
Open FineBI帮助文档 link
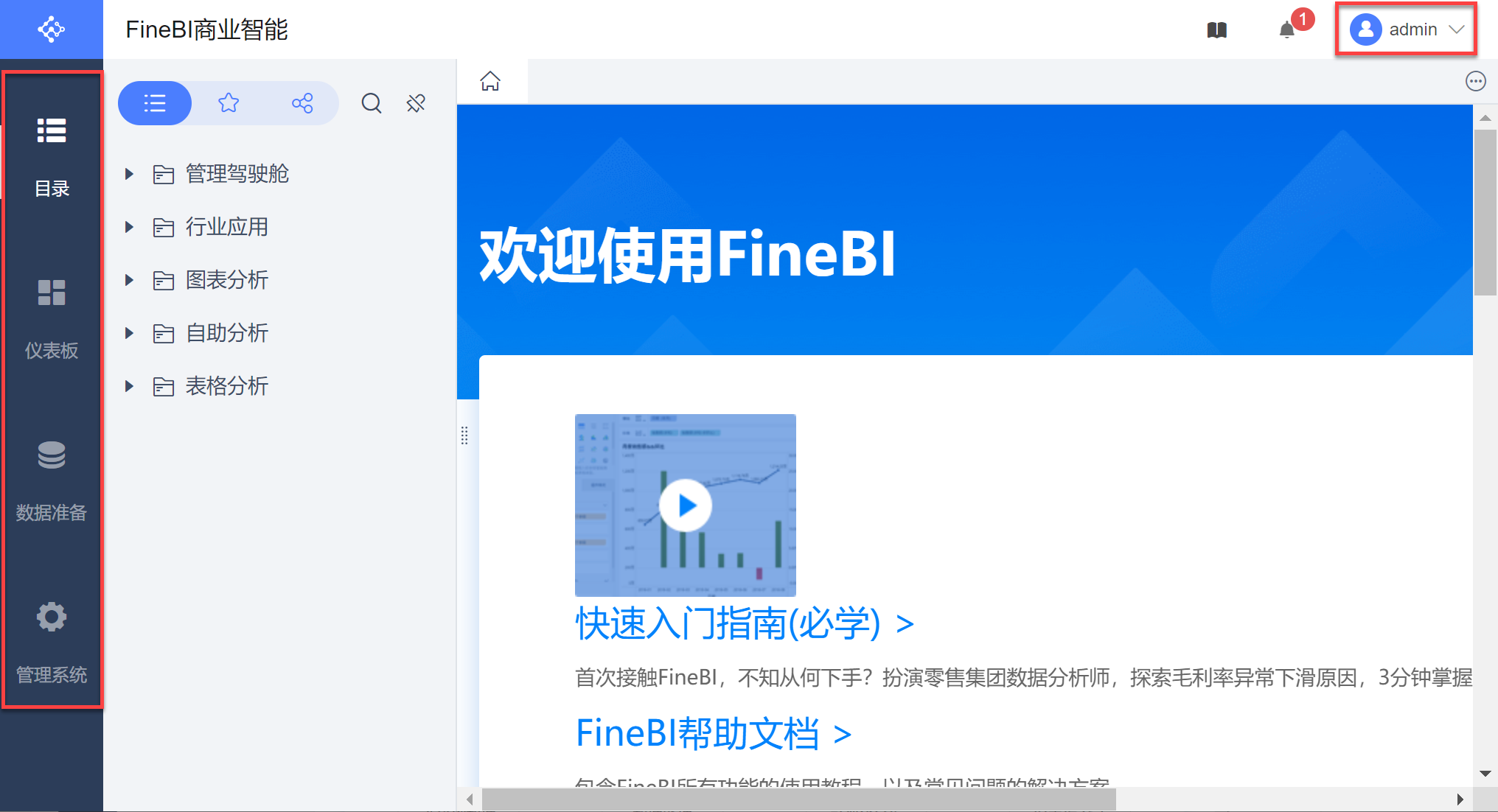coord(714,733)
